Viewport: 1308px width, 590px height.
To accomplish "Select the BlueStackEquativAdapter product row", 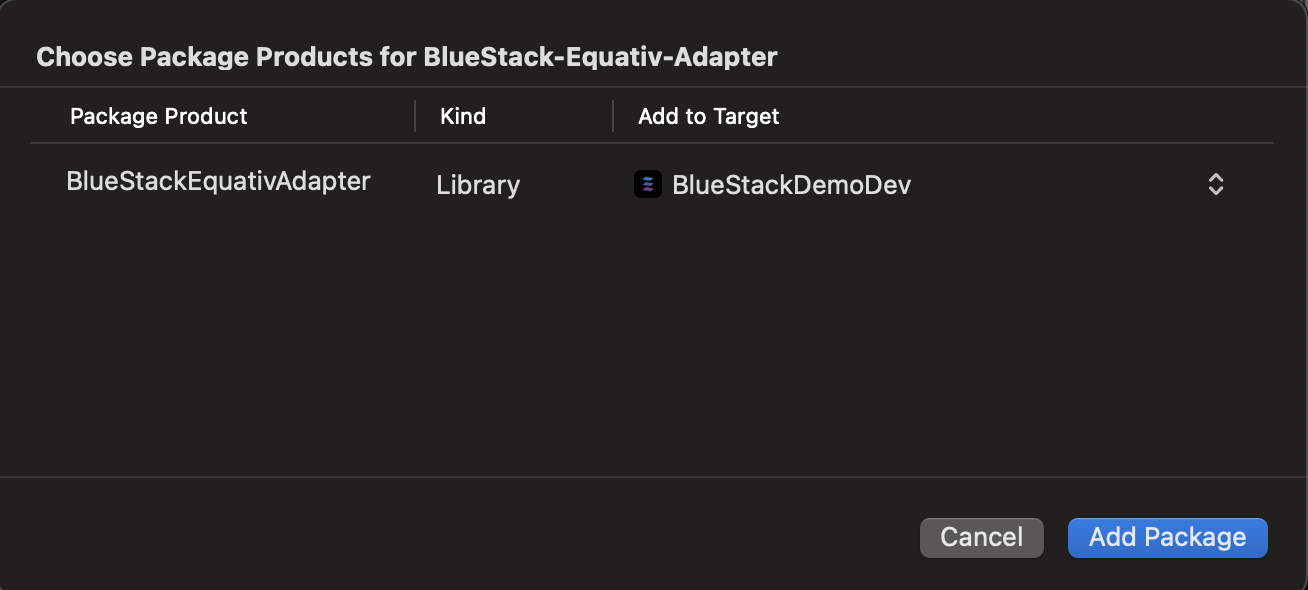I will pos(652,184).
